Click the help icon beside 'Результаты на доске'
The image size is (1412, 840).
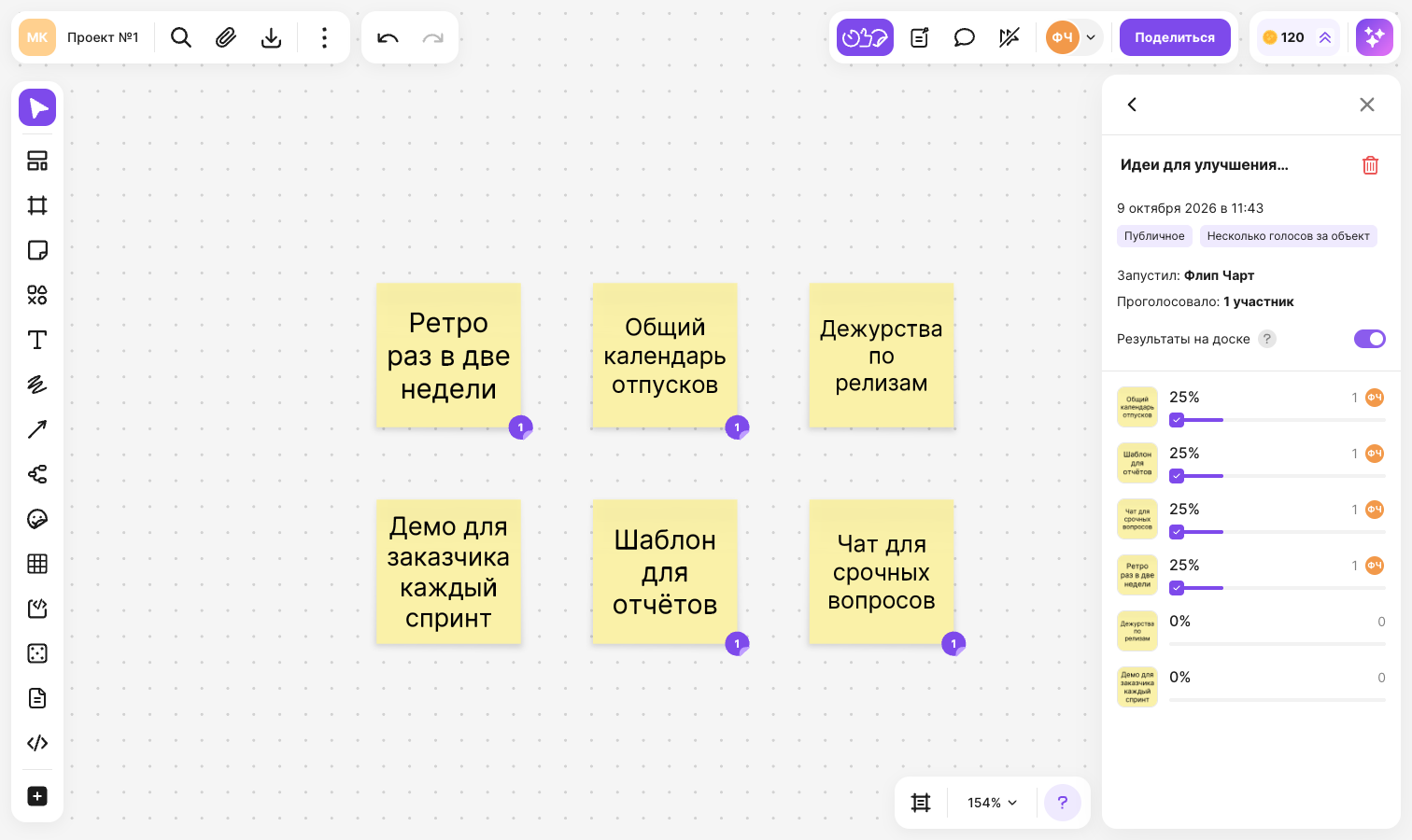(1266, 339)
